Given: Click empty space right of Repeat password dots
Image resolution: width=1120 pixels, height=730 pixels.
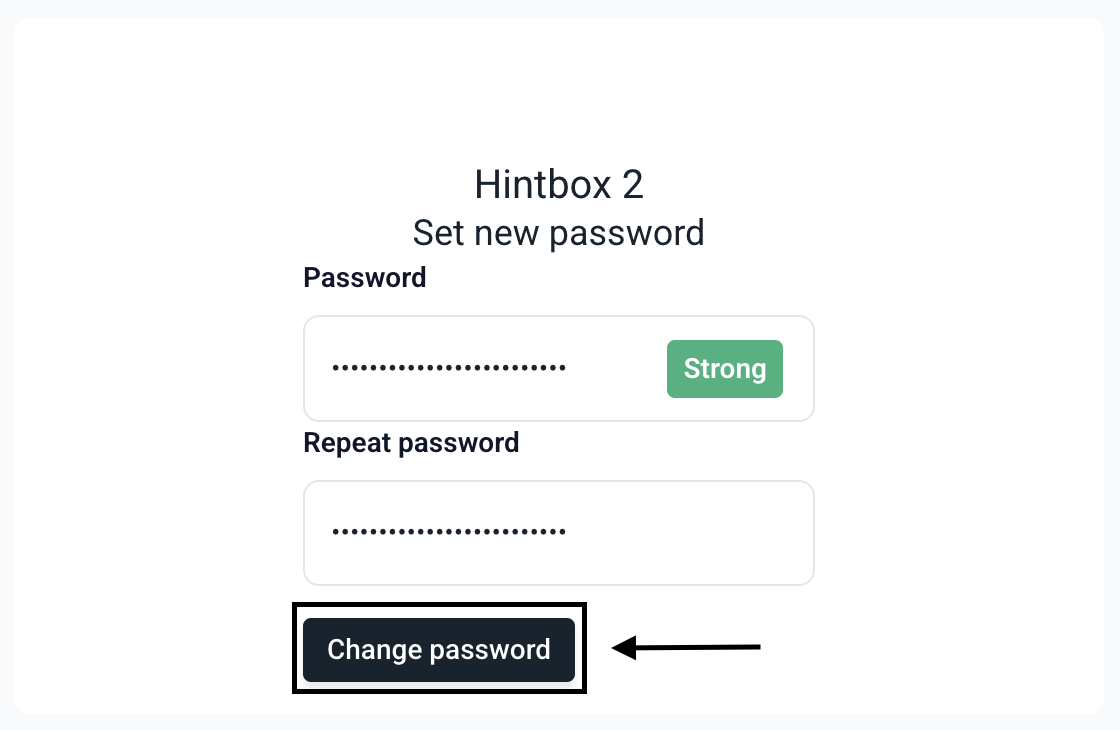Looking at the screenshot, I should 690,533.
